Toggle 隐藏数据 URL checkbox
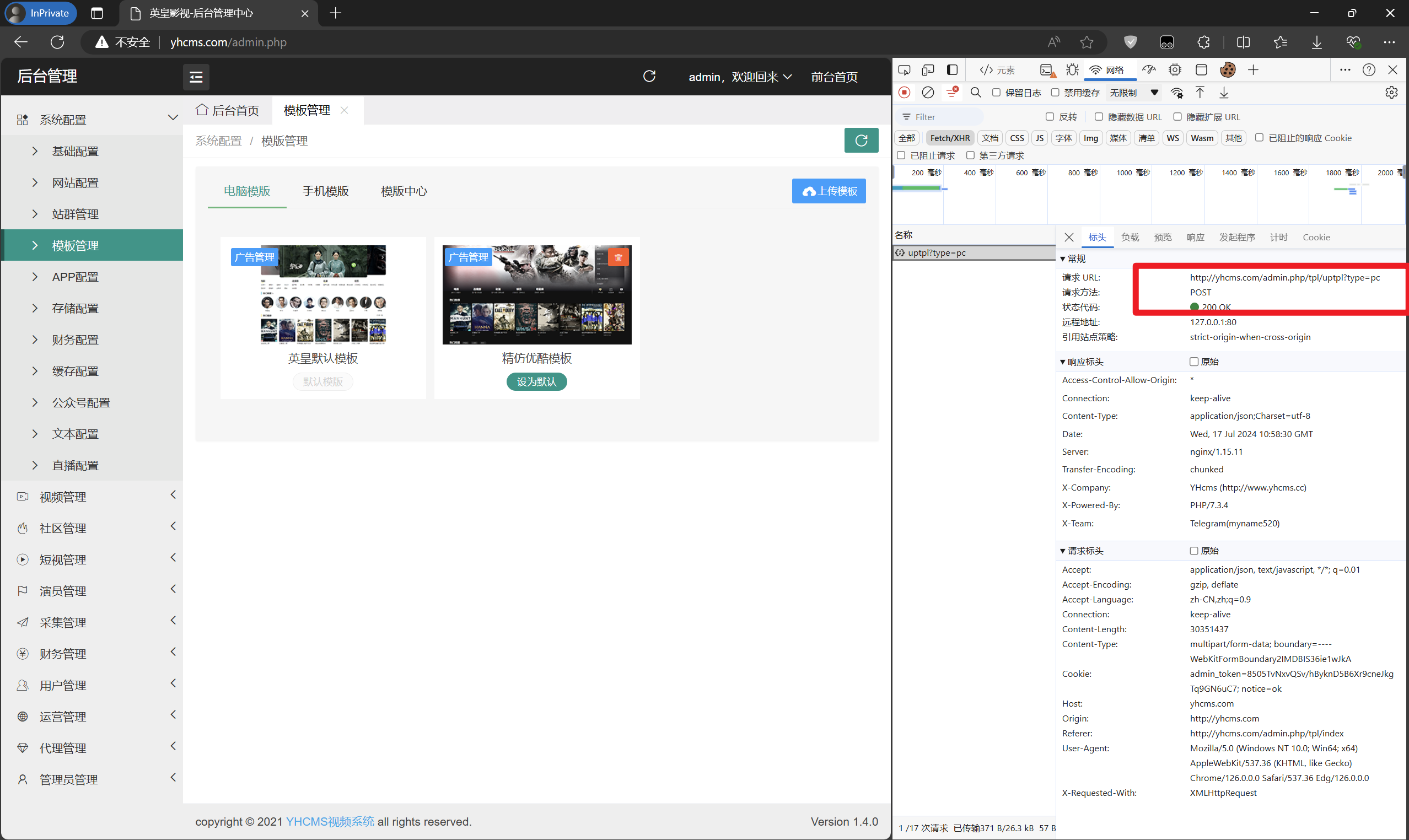 click(1099, 117)
